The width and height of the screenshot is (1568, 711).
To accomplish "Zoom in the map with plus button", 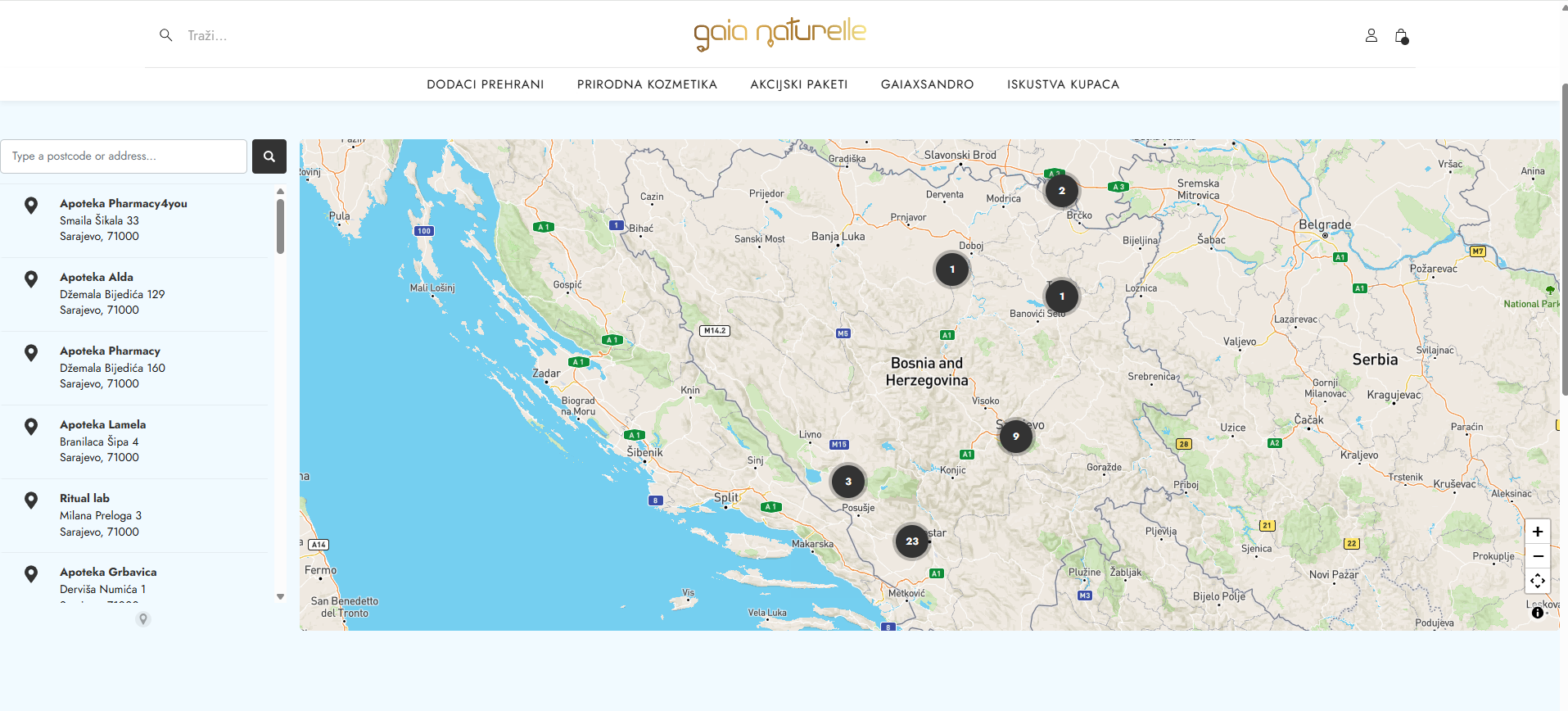I will [x=1538, y=532].
